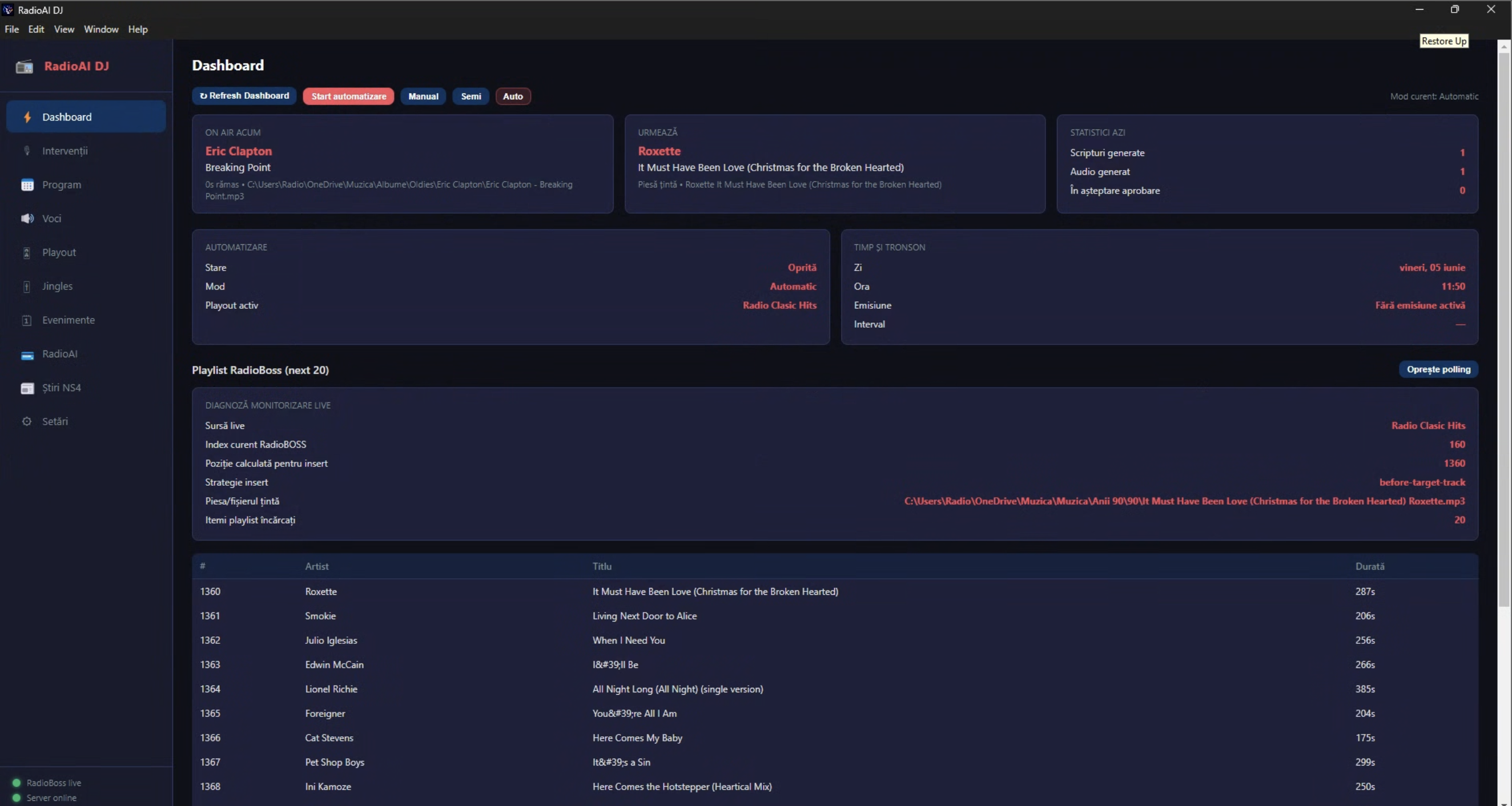The image size is (1512, 806).
Task: Open the Setări section
Action: [x=86, y=422]
